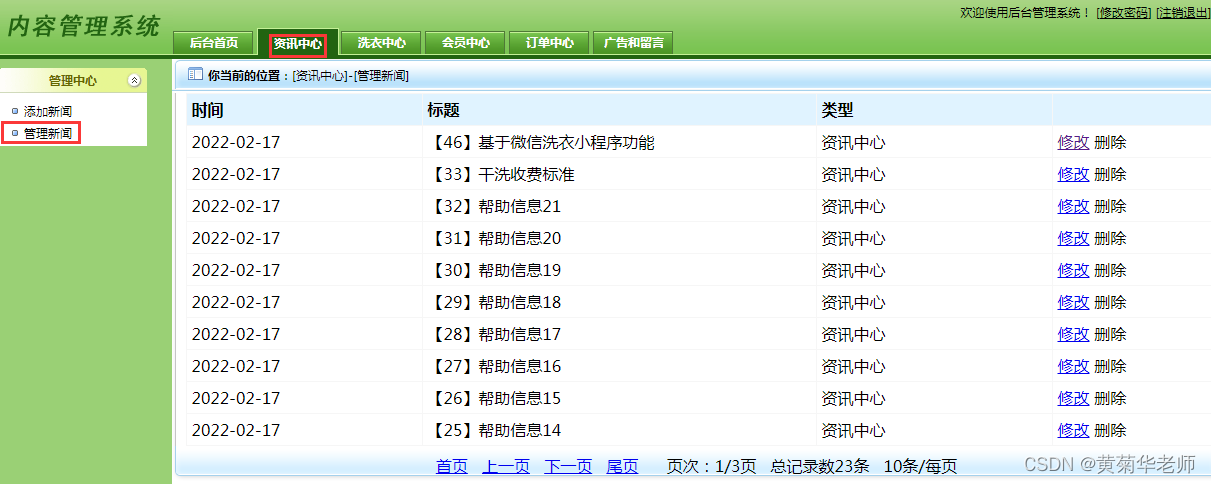The image size is (1211, 484).
Task: Click 删除 for 【31】帮助信息20
Action: tap(1110, 238)
